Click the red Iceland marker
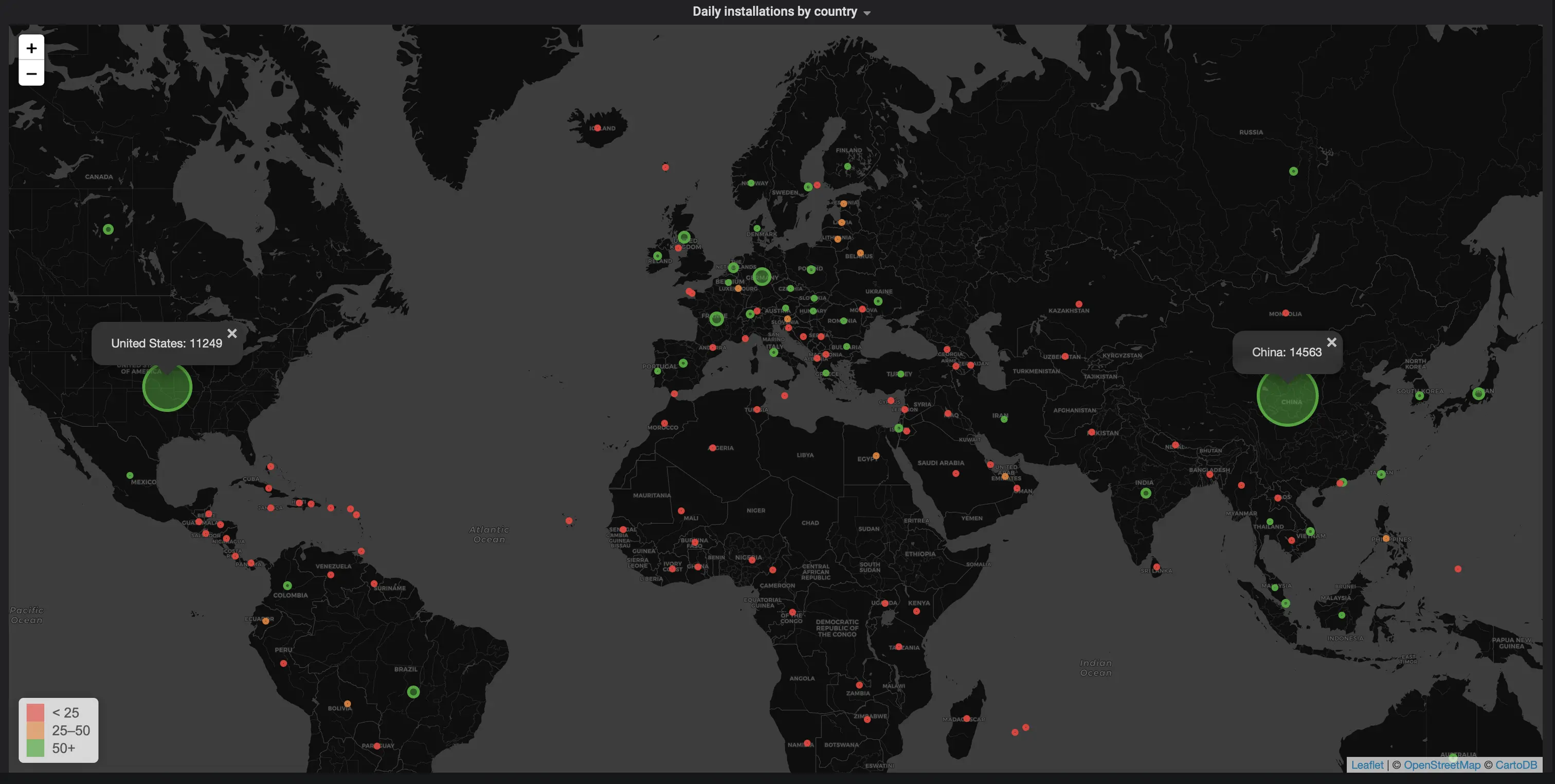 (x=597, y=128)
